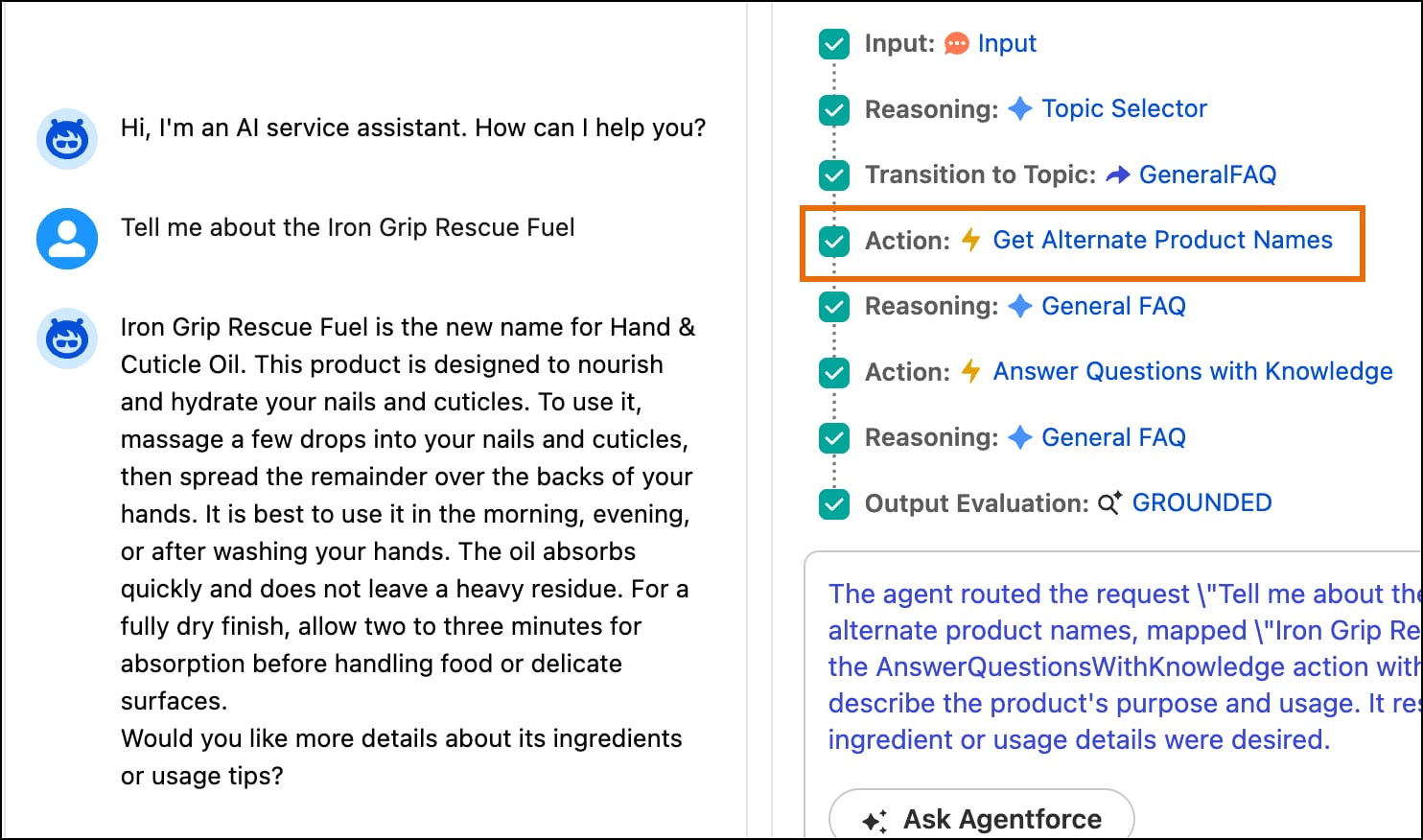Click the checkmark beside Transition to Topic

tap(834, 175)
